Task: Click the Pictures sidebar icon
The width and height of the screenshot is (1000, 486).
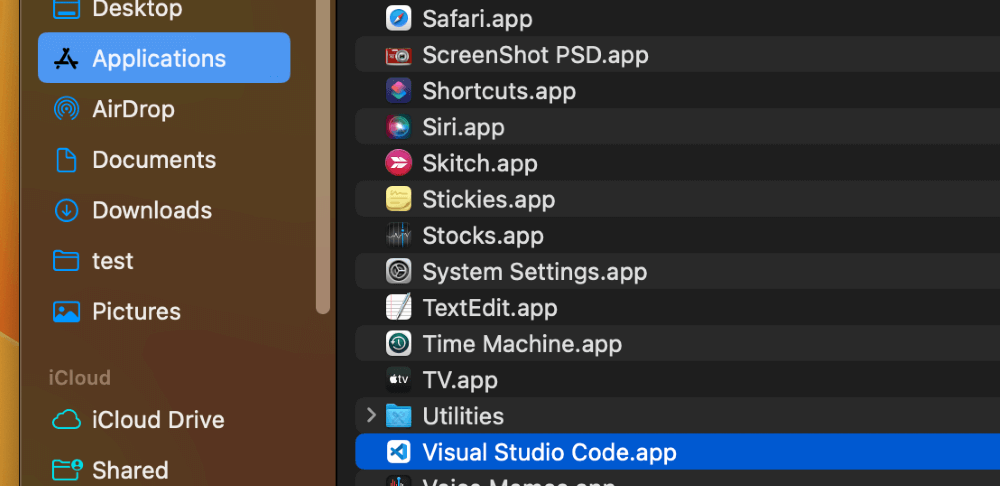Action: 66,311
